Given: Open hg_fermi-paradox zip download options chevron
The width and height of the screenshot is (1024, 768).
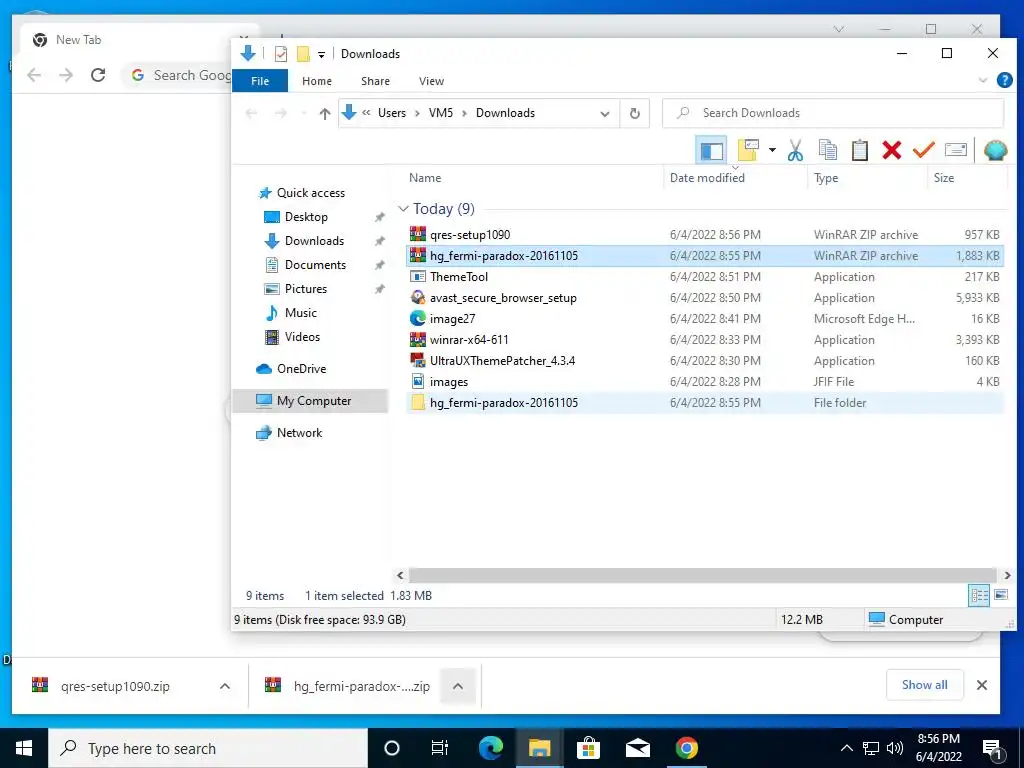Looking at the screenshot, I should (x=458, y=686).
